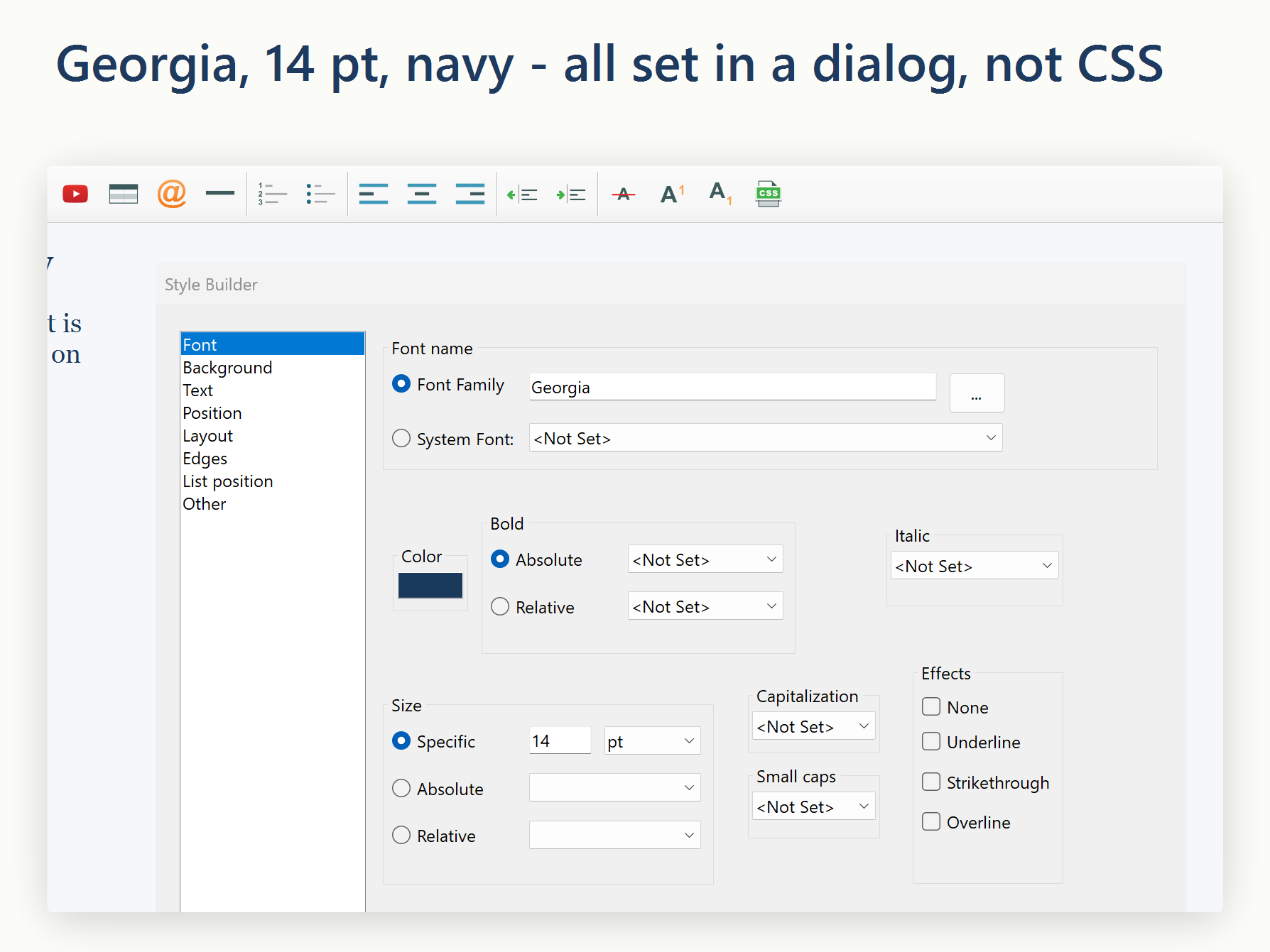Viewport: 1270px width, 952px height.
Task: Select the Specific size radio button
Action: click(x=401, y=741)
